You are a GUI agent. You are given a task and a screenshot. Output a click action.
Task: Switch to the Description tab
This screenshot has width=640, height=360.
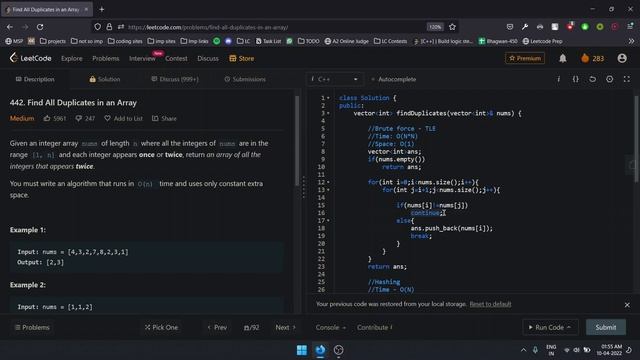tap(35, 79)
